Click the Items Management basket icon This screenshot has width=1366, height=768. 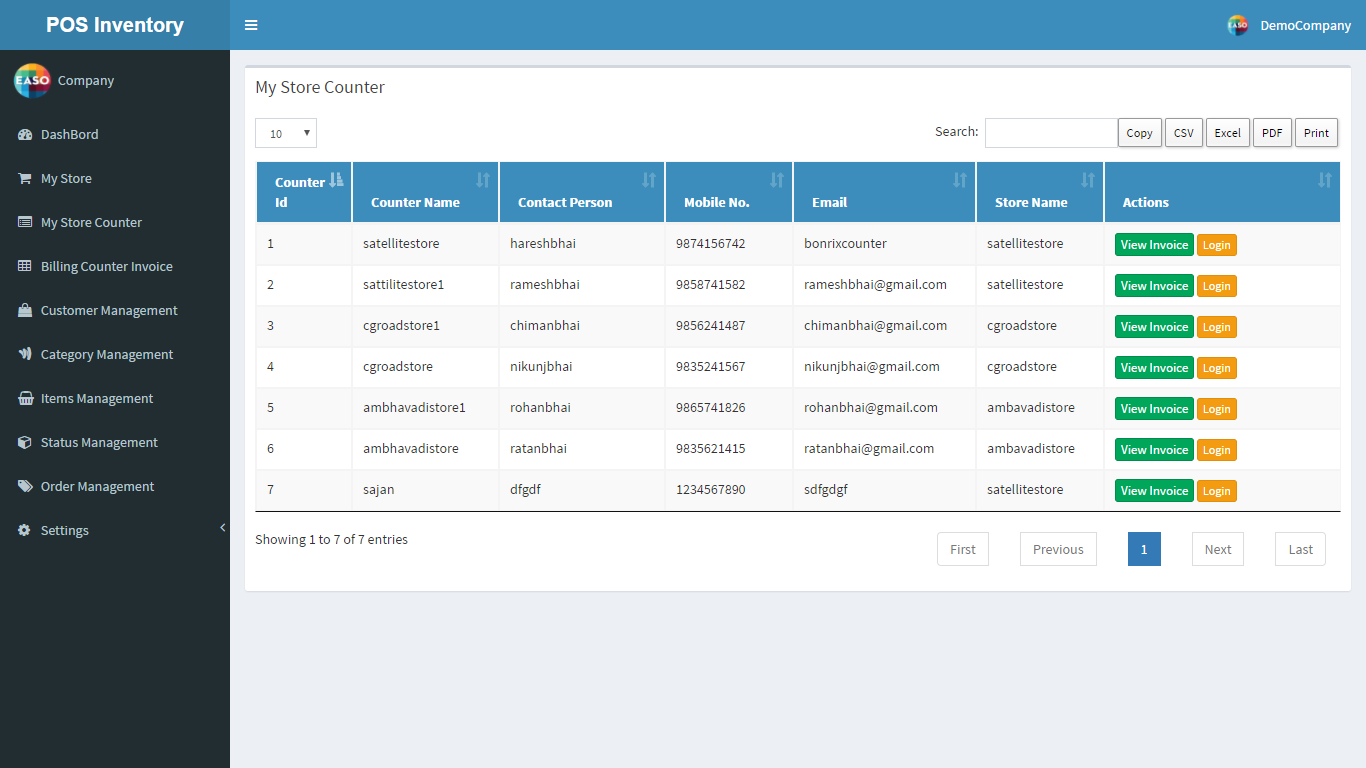click(x=25, y=398)
